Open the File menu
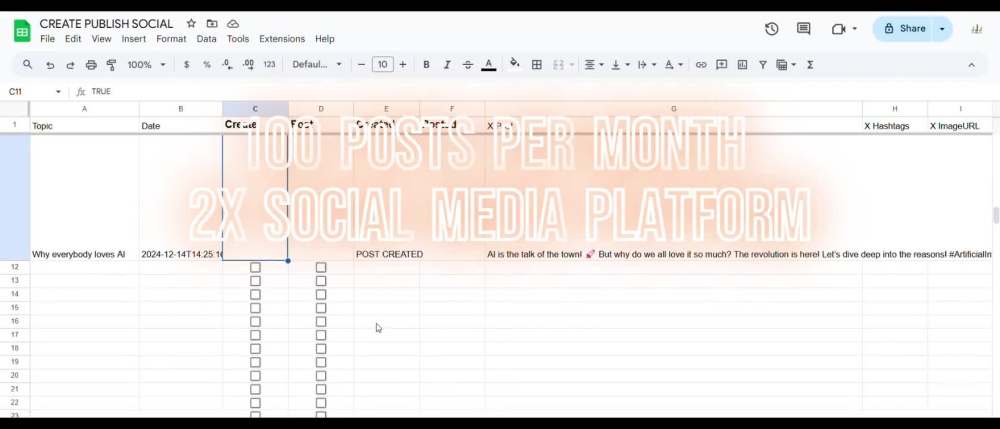 tap(47, 39)
